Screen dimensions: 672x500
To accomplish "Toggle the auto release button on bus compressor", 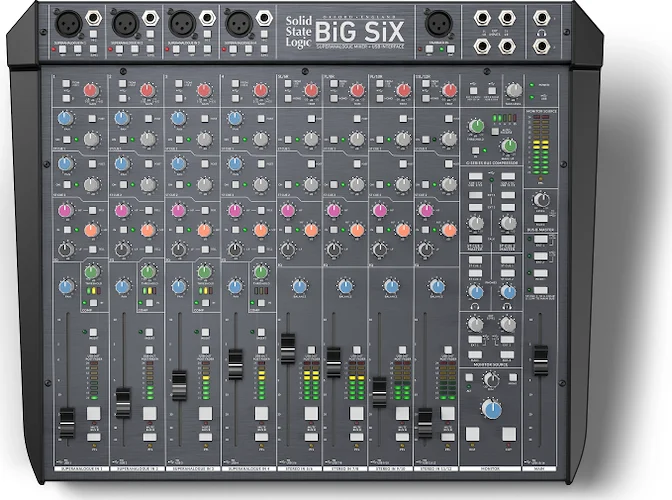I will point(495,132).
